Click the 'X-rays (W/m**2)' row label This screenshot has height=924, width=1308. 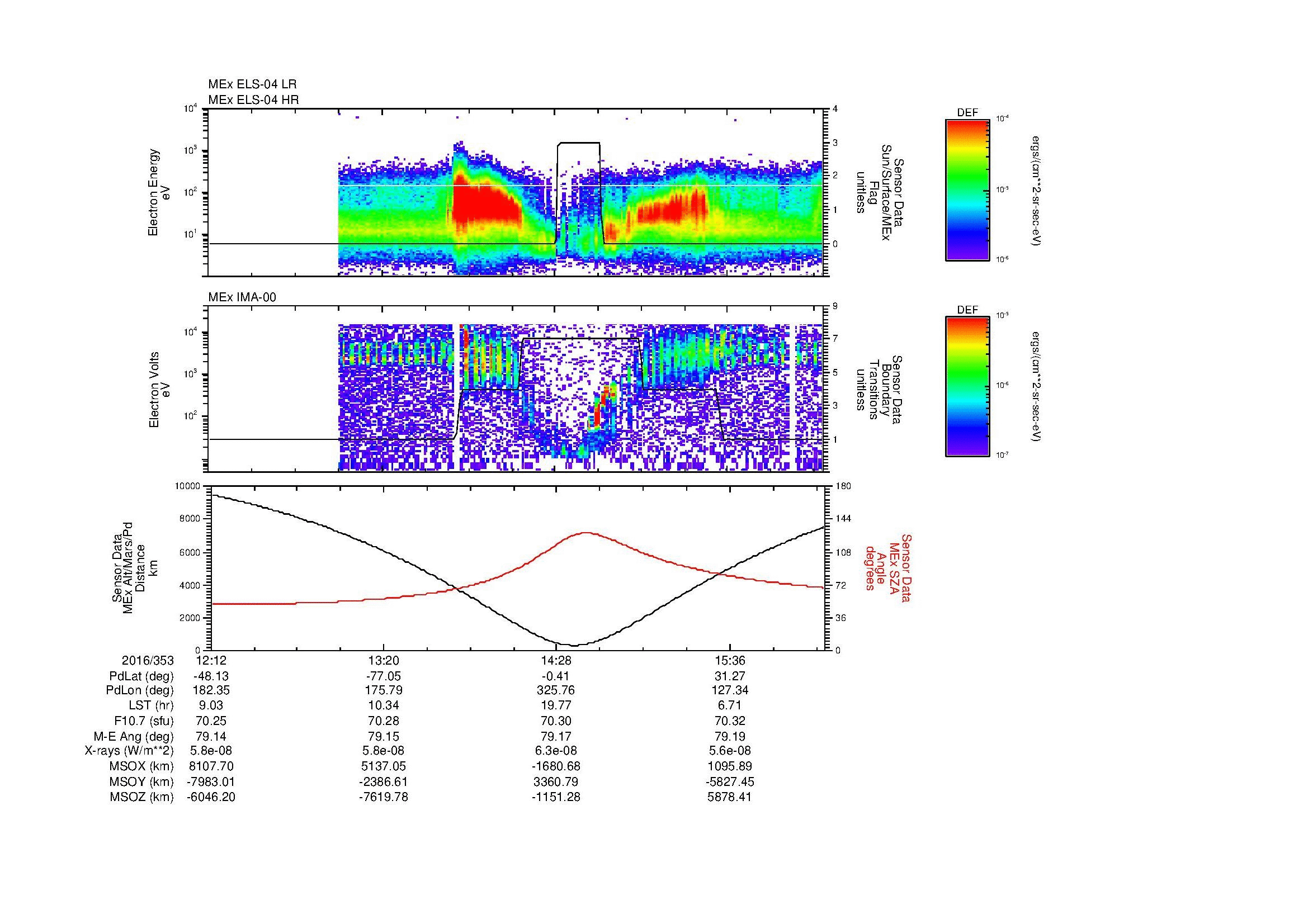point(129,751)
